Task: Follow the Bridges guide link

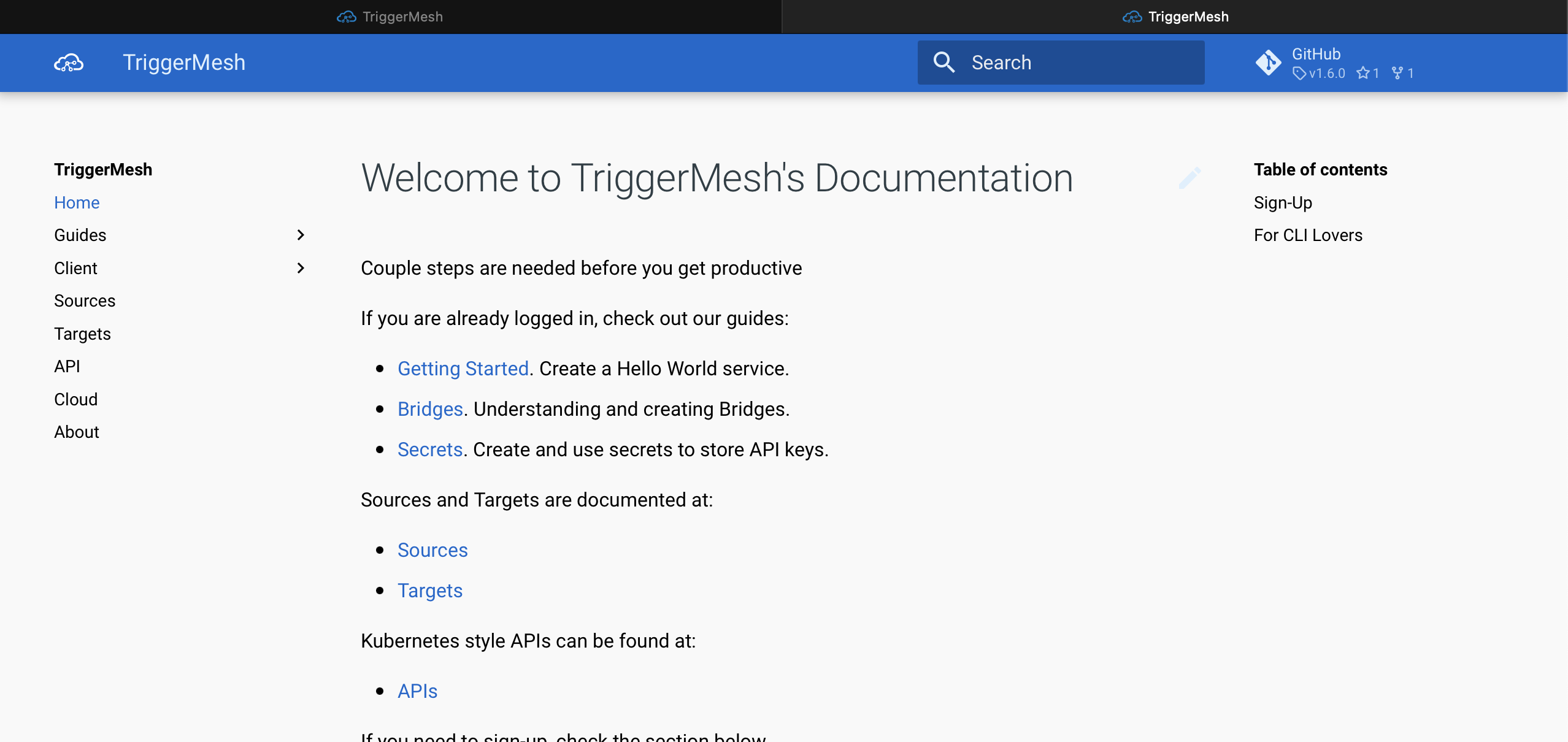Action: click(x=430, y=409)
